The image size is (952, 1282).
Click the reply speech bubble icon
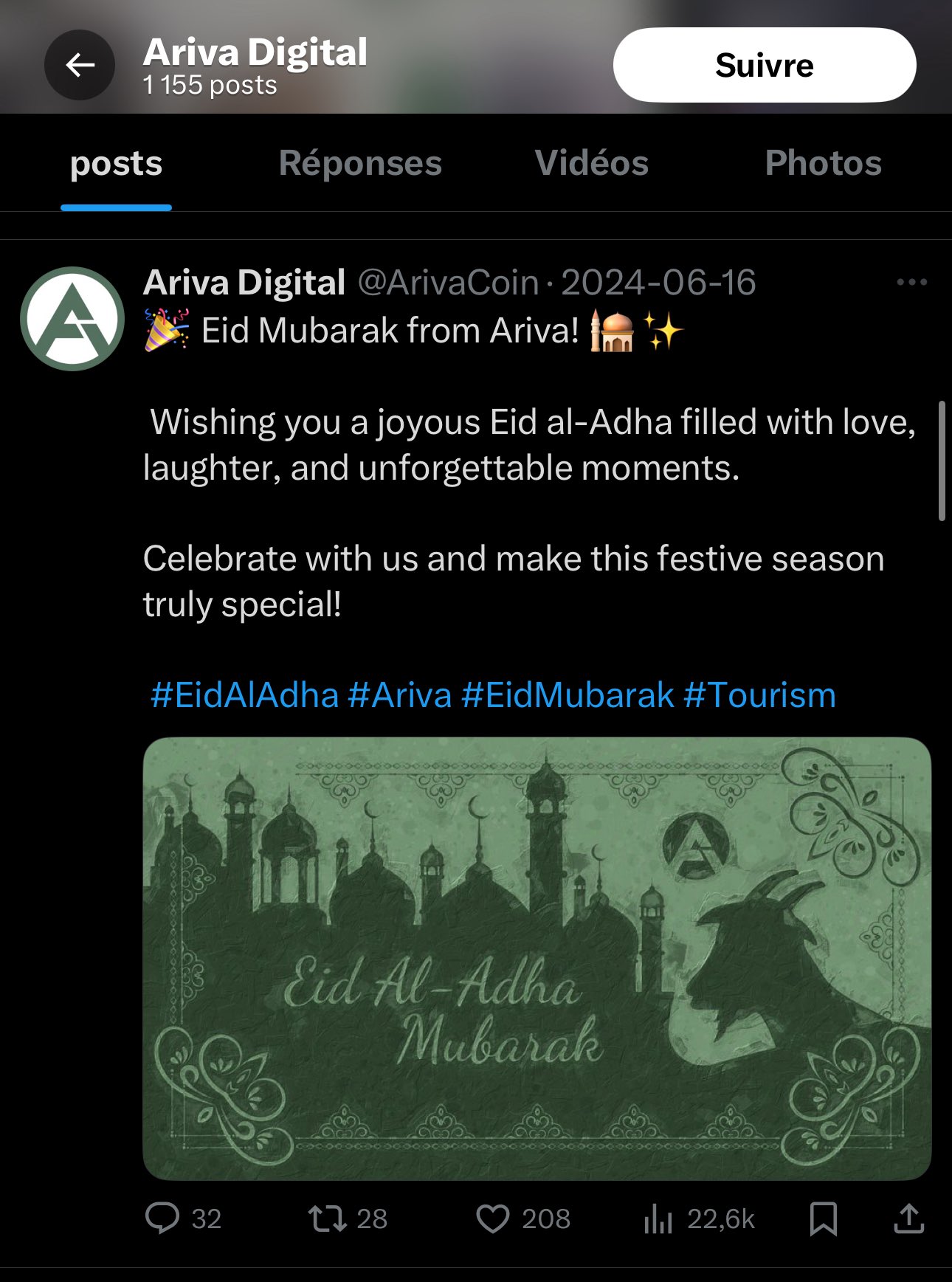pyautogui.click(x=162, y=1218)
